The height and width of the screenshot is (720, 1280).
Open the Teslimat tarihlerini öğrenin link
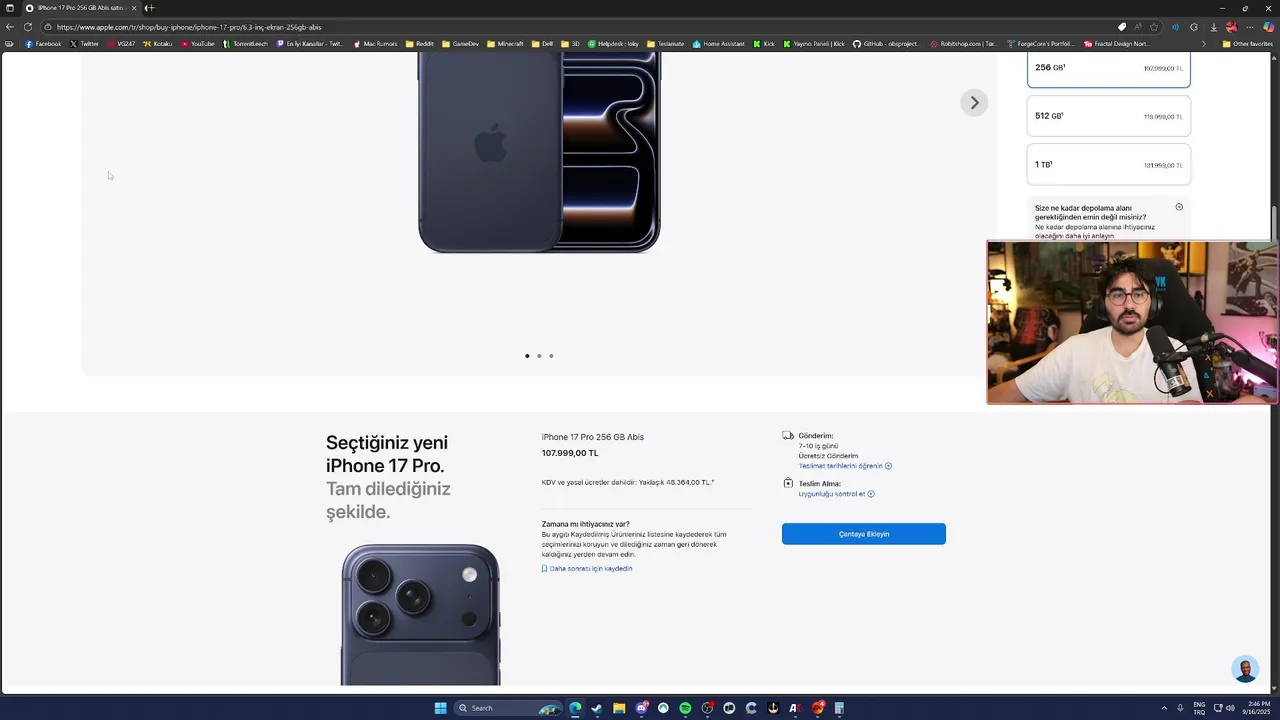845,466
